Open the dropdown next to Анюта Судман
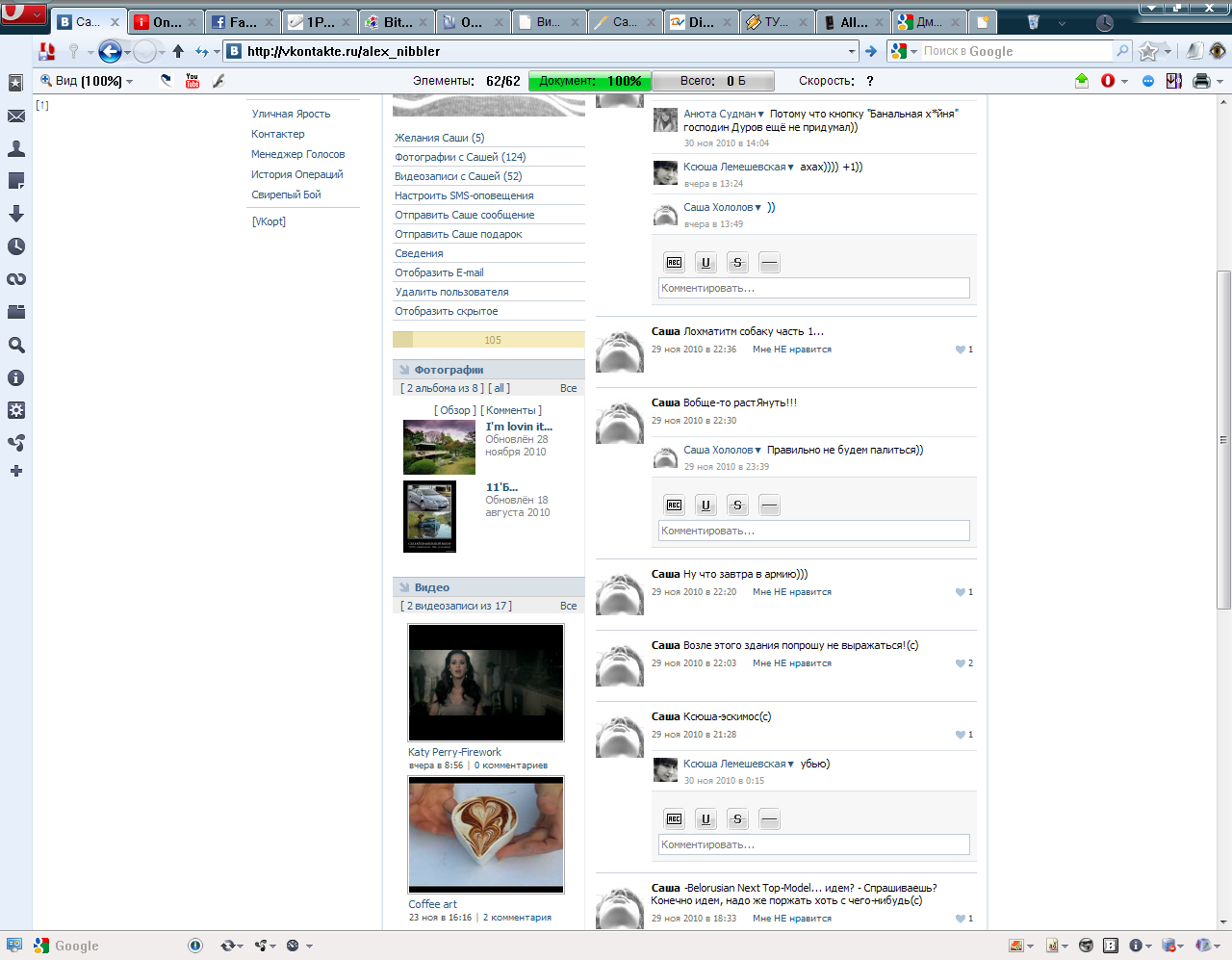 pos(761,114)
